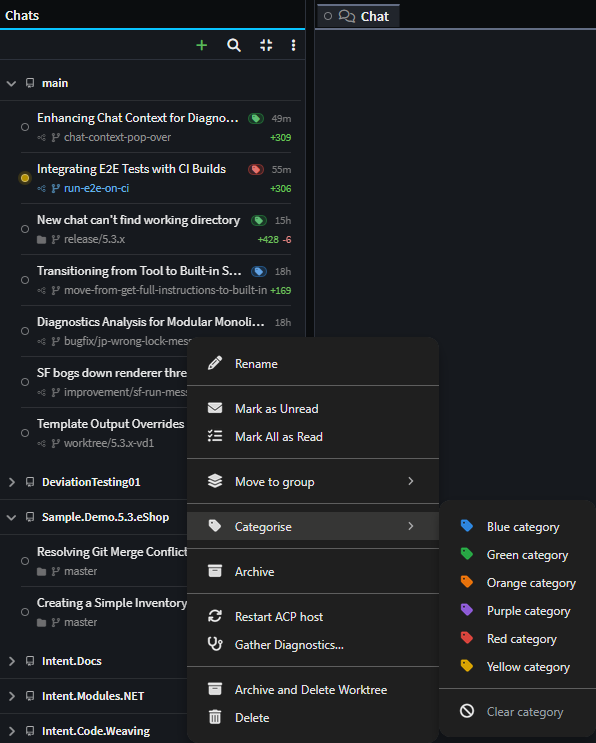Open Template Output Overrides chat

(110, 424)
